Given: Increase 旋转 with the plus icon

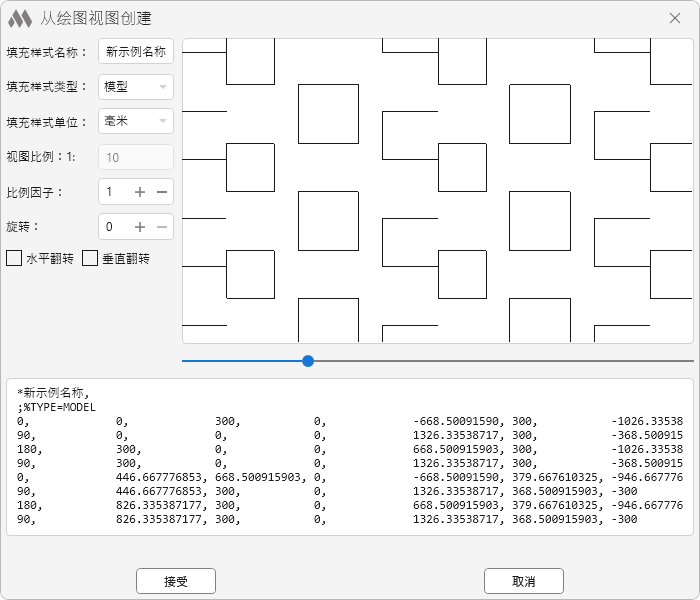Looking at the screenshot, I should tap(140, 227).
